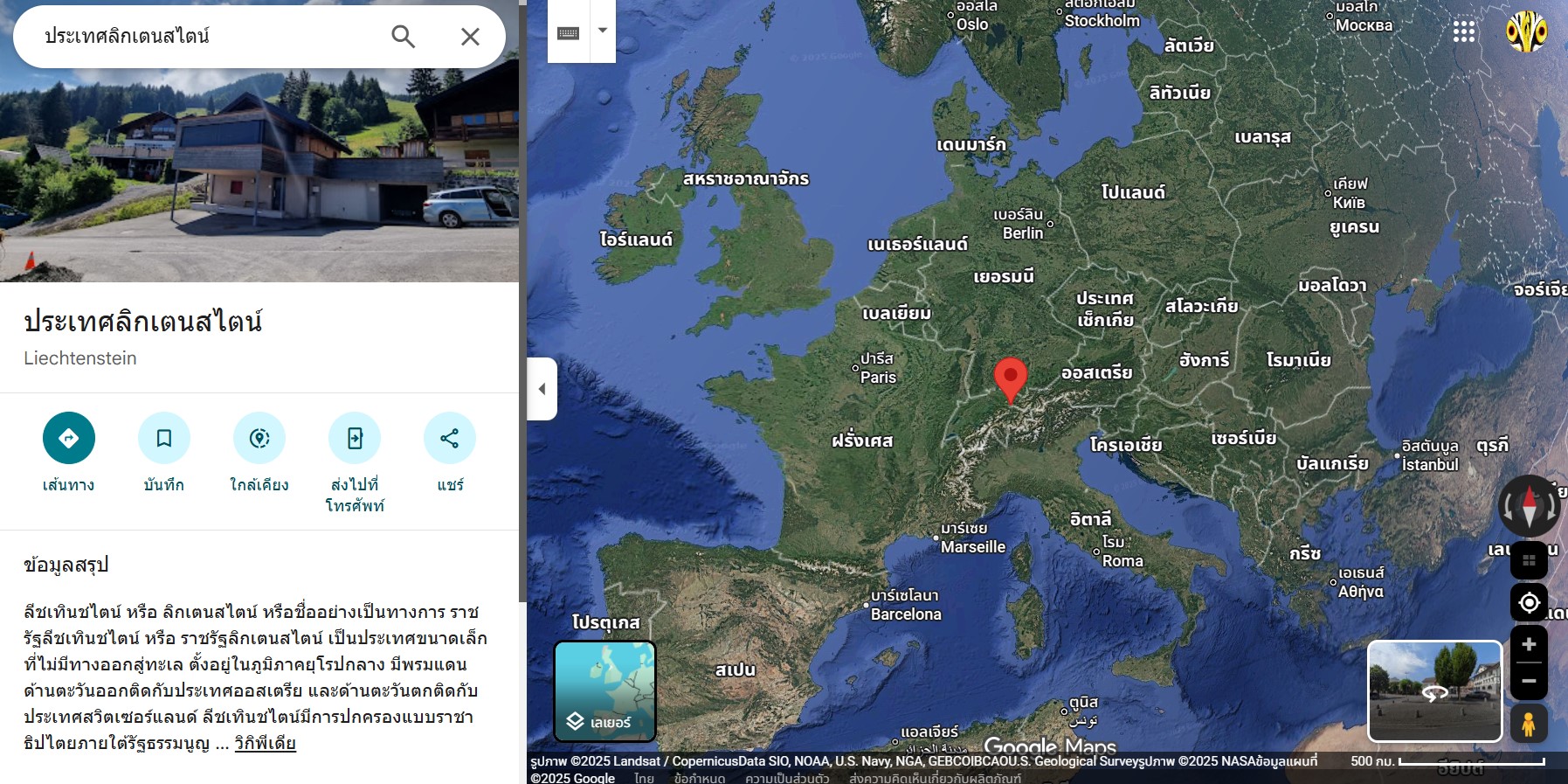
Task: Open directions with the เส้นทาง button
Action: coord(69,438)
